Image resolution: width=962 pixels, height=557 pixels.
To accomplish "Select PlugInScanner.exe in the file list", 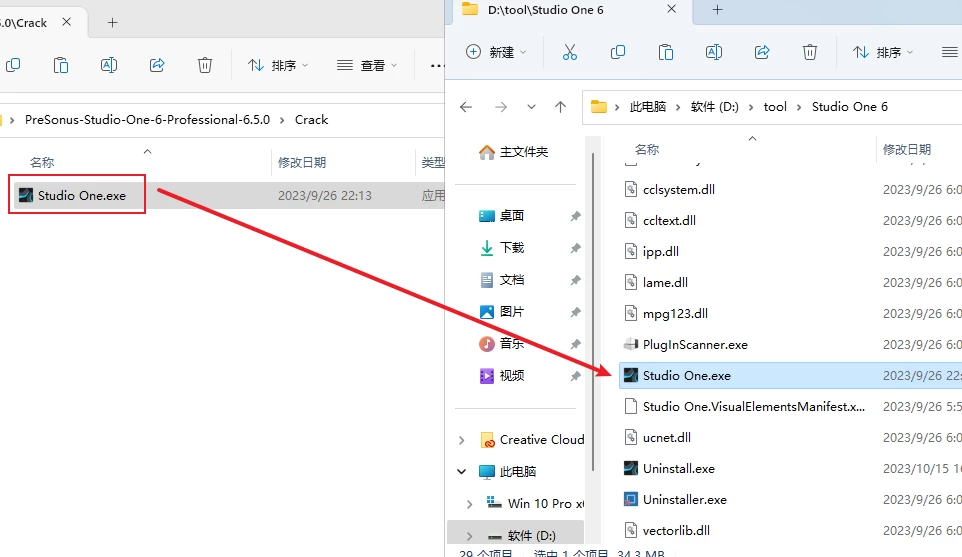I will pyautogui.click(x=694, y=344).
